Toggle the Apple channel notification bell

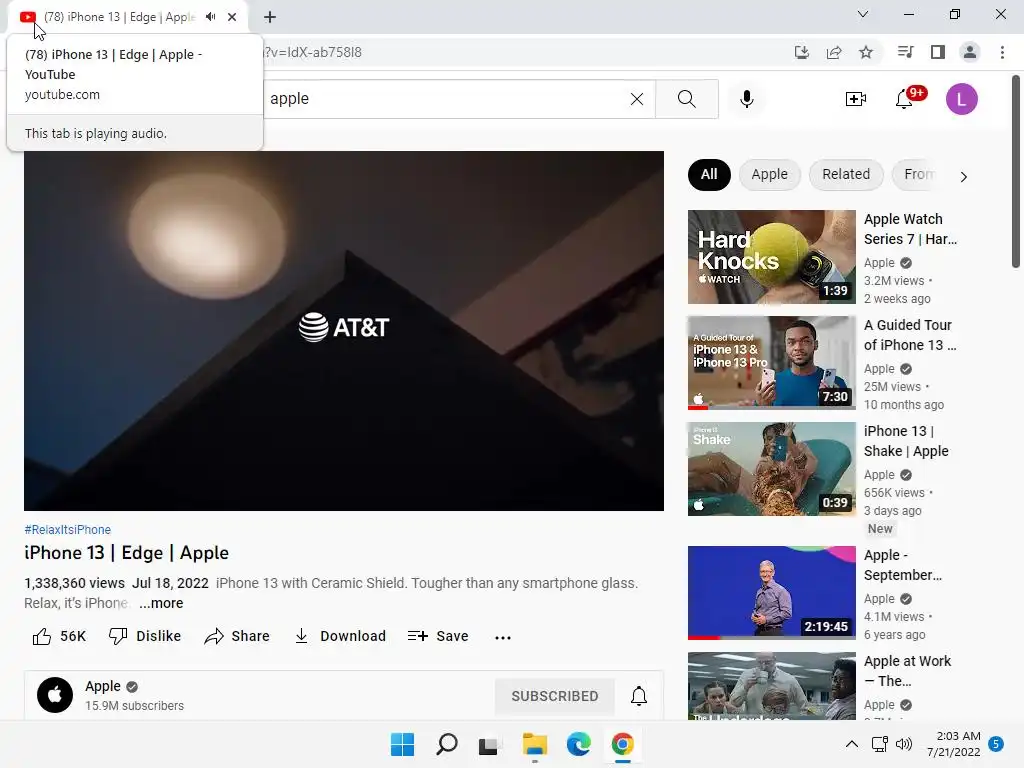pyautogui.click(x=639, y=696)
